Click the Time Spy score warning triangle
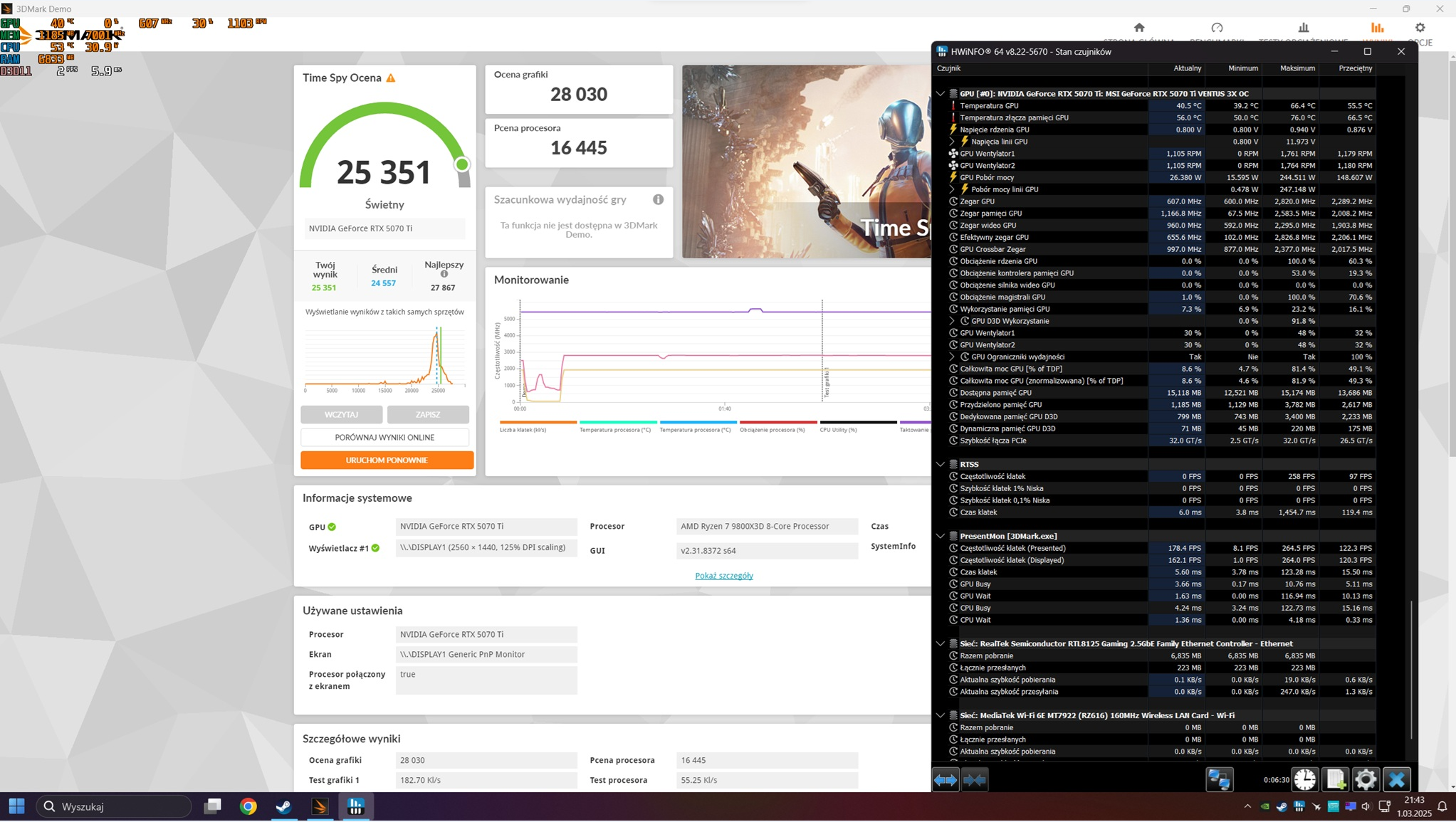 [x=391, y=78]
